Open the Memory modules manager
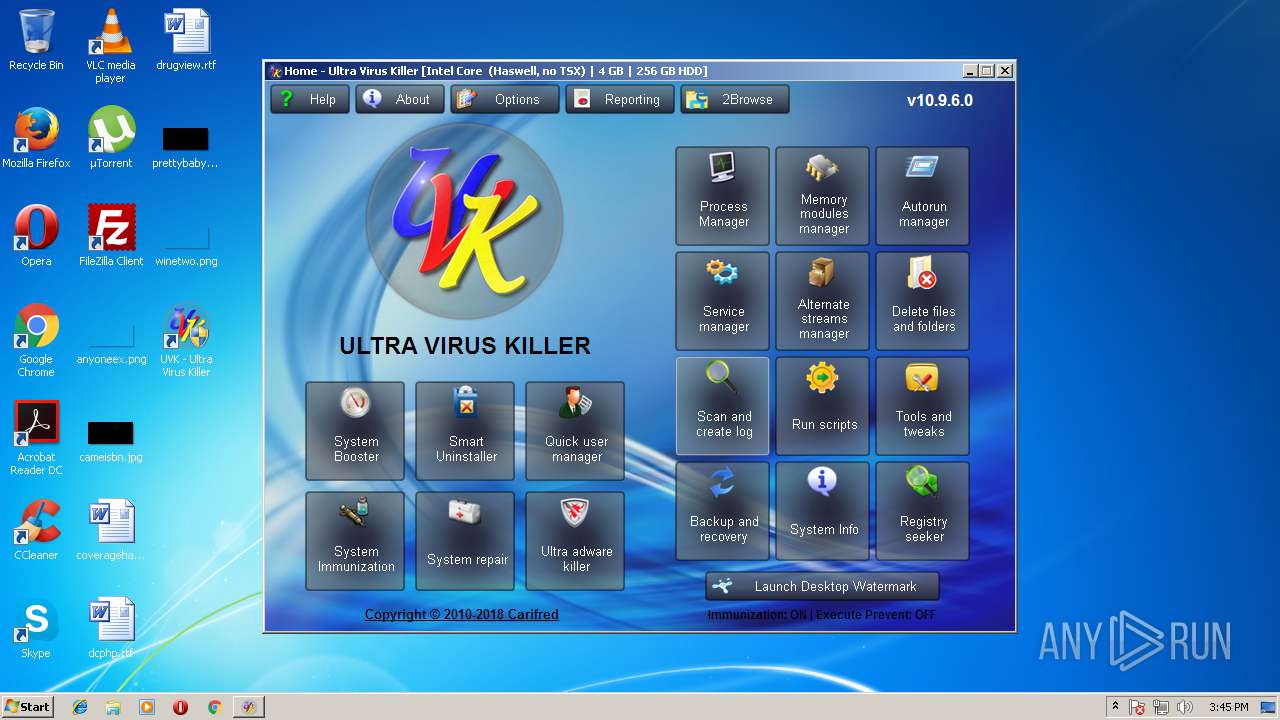This screenshot has height=720, width=1280. click(x=823, y=196)
